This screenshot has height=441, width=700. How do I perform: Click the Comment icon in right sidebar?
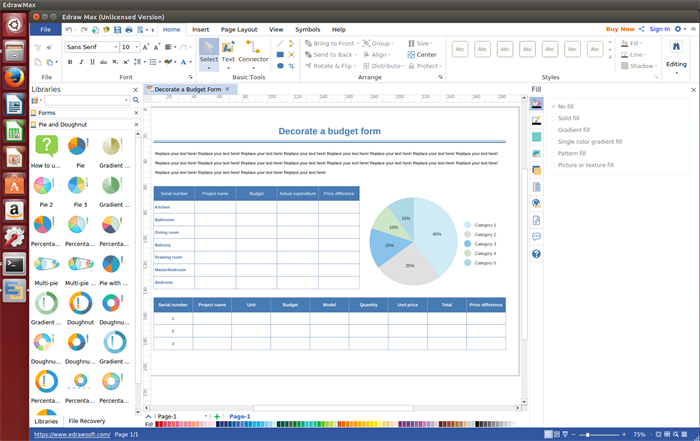click(537, 237)
